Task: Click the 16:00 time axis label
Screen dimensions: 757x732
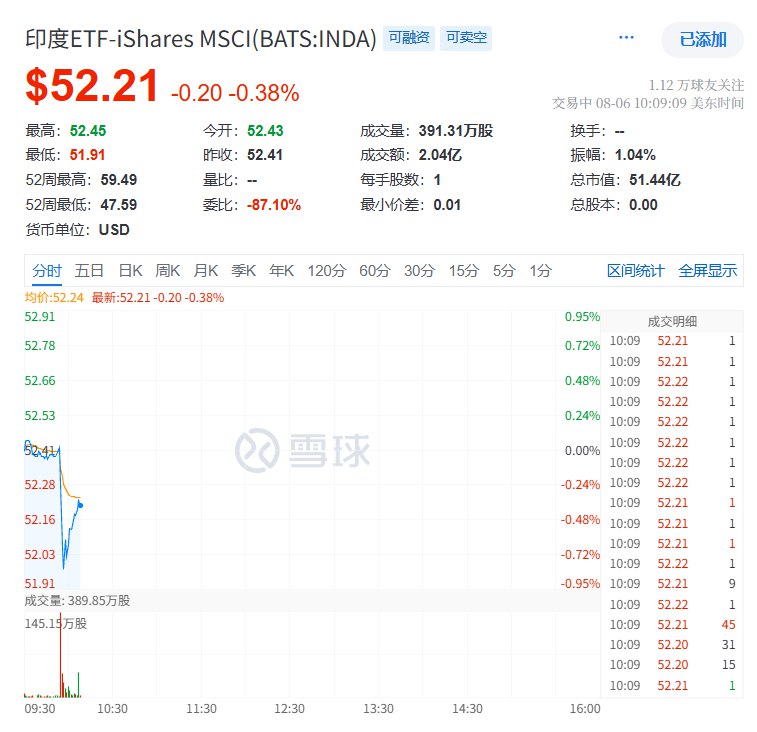Action: coord(585,709)
